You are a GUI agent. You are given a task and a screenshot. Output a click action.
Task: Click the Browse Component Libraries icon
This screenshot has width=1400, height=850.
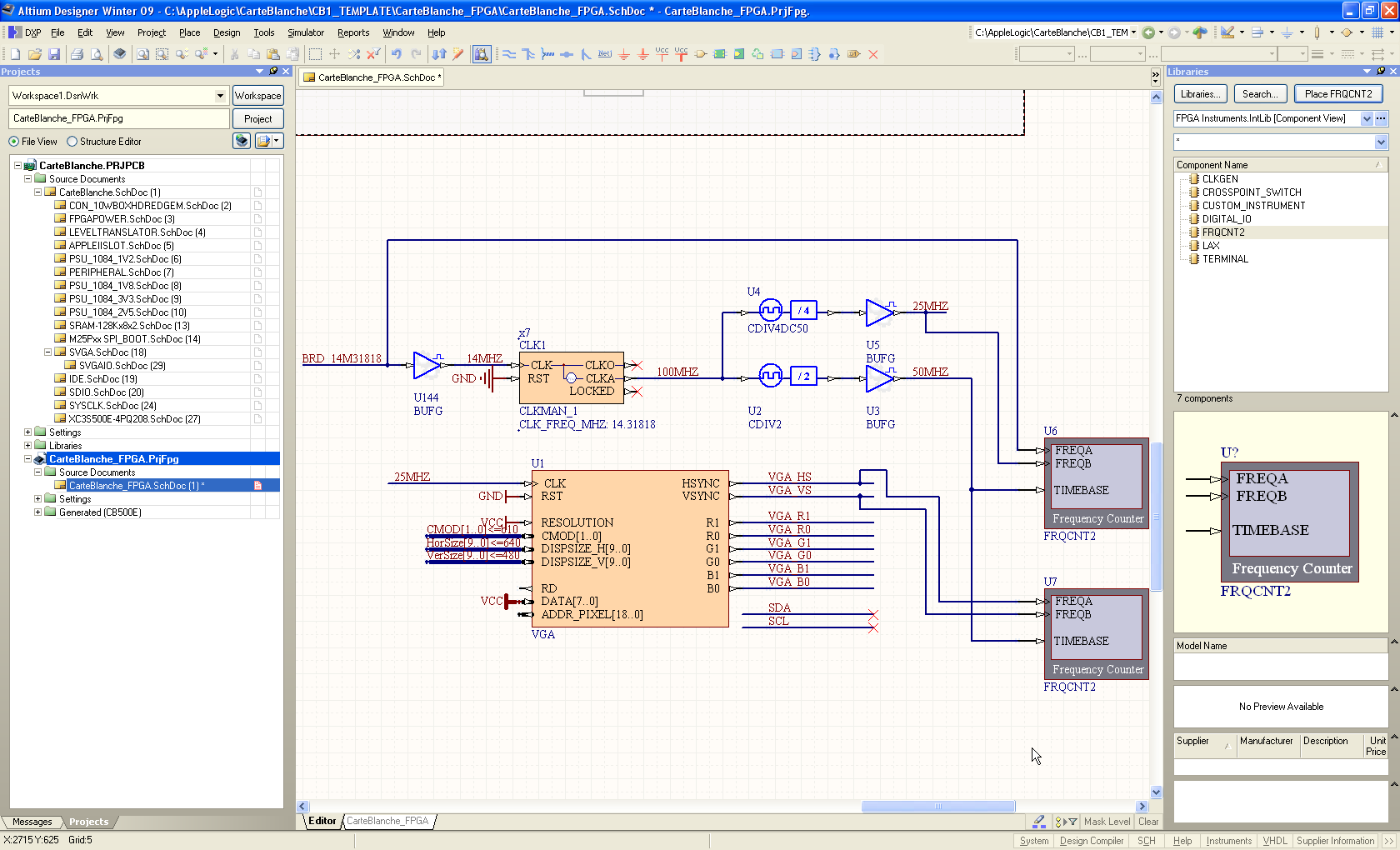point(482,54)
